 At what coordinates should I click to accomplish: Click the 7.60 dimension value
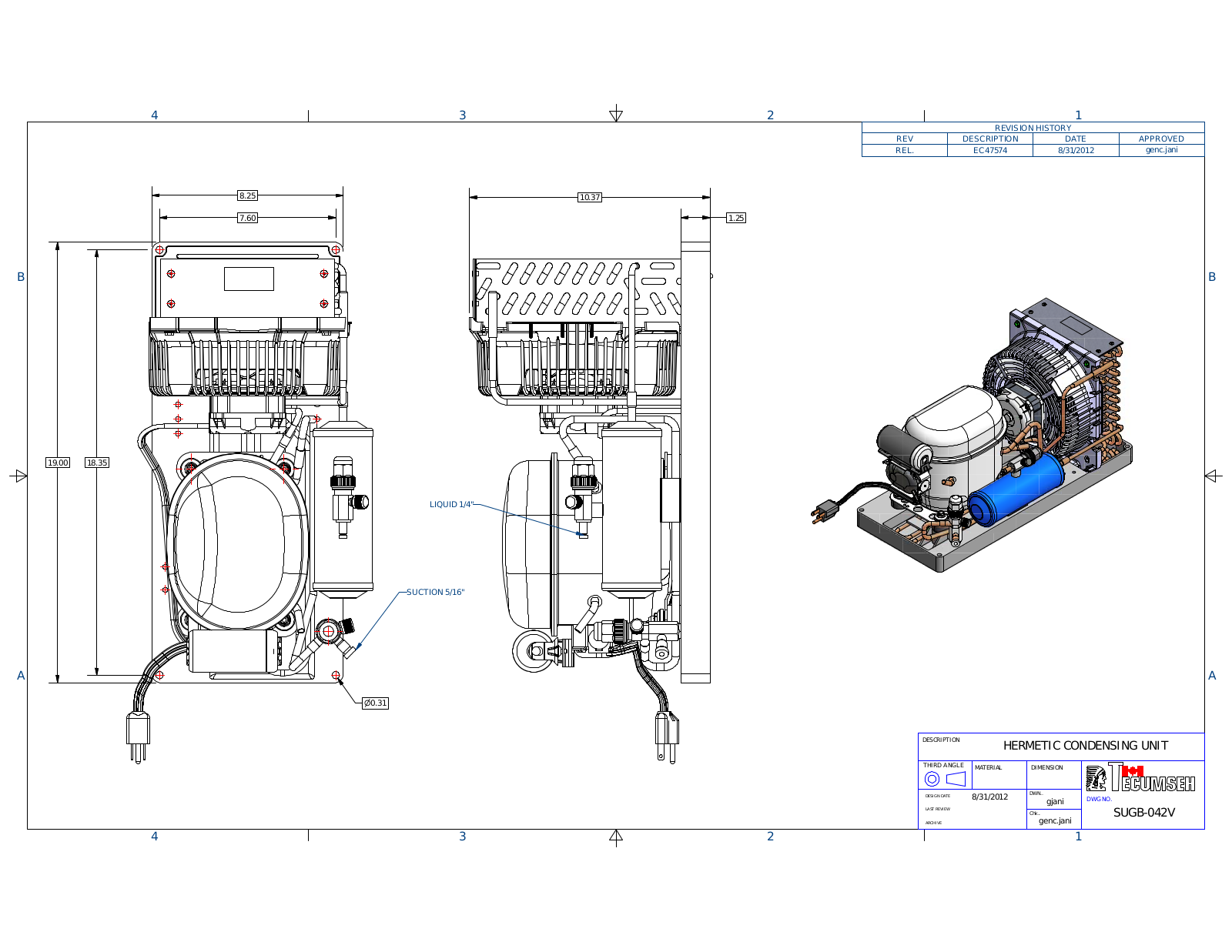247,218
